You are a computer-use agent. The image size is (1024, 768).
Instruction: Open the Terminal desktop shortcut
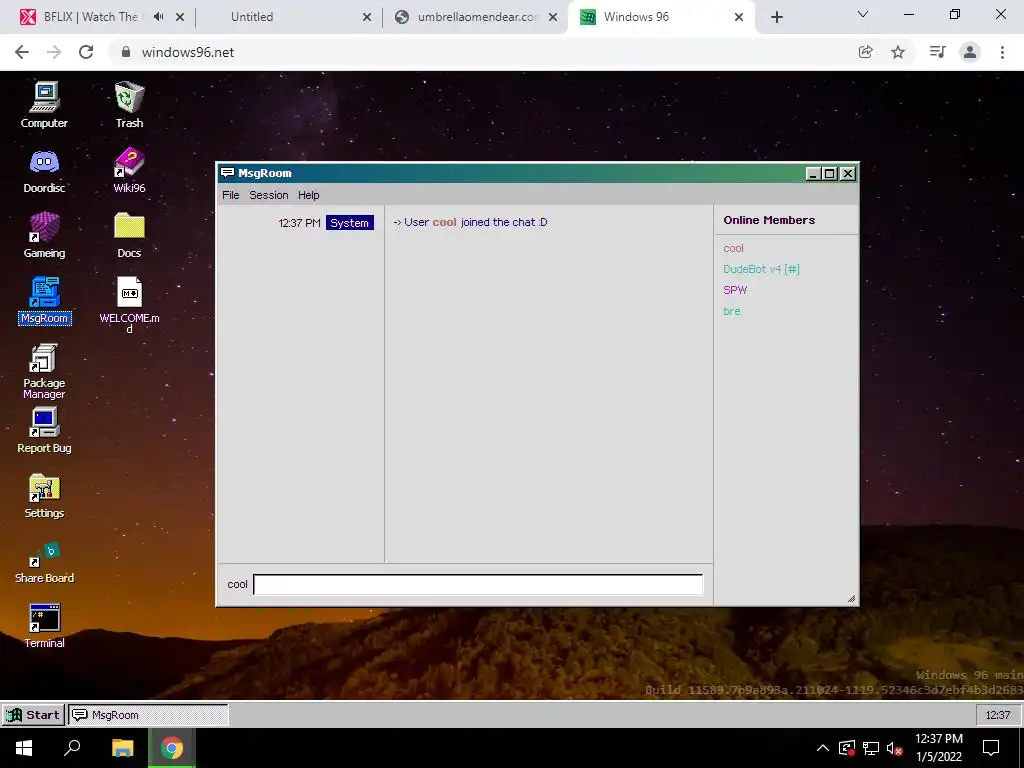(x=44, y=626)
